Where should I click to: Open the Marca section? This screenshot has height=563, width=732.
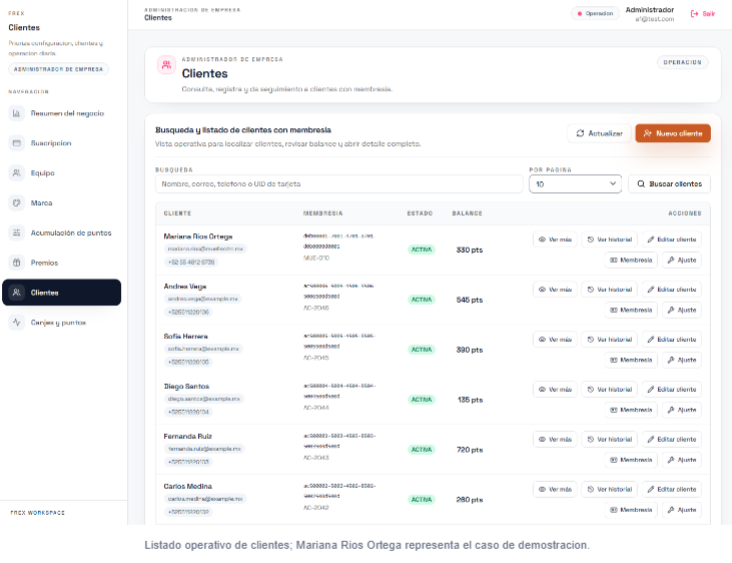click(62, 203)
